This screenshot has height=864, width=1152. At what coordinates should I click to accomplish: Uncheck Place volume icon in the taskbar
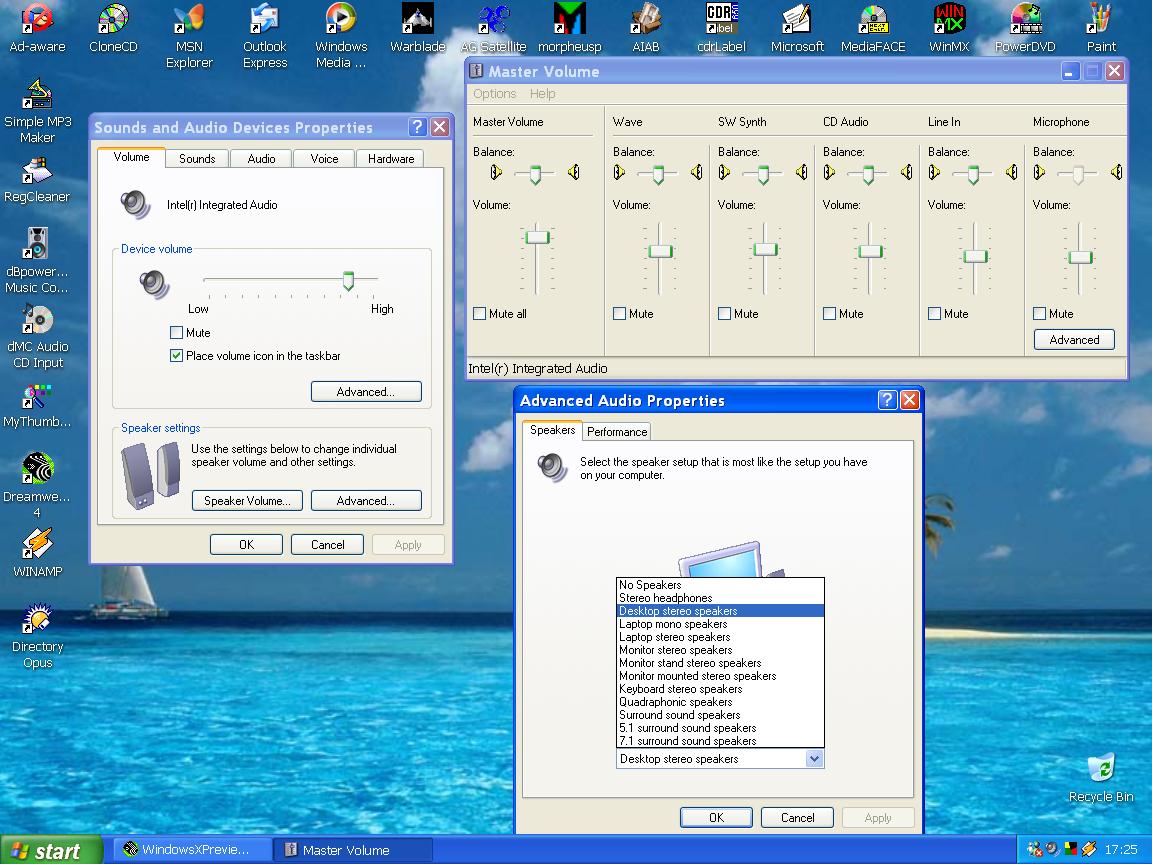pos(177,356)
